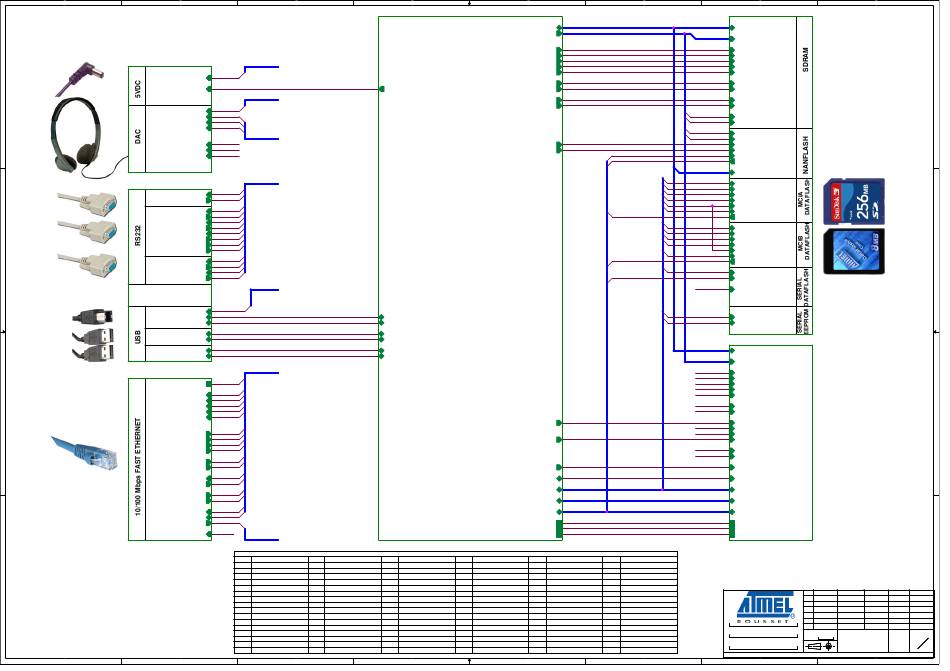950x671 pixels.
Task: Click the diagonal slash mark in the title block
Action: 923,643
